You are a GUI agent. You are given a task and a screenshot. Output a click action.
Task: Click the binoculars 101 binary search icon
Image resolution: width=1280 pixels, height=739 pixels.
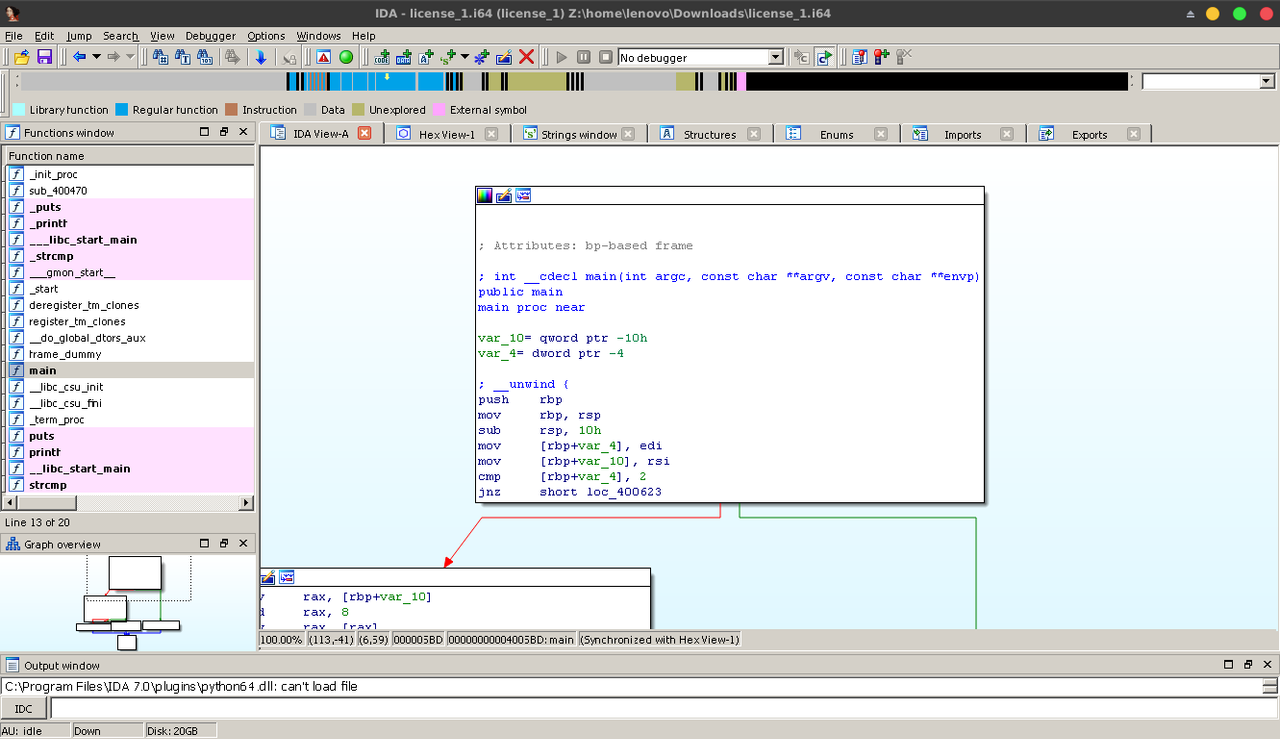(205, 57)
